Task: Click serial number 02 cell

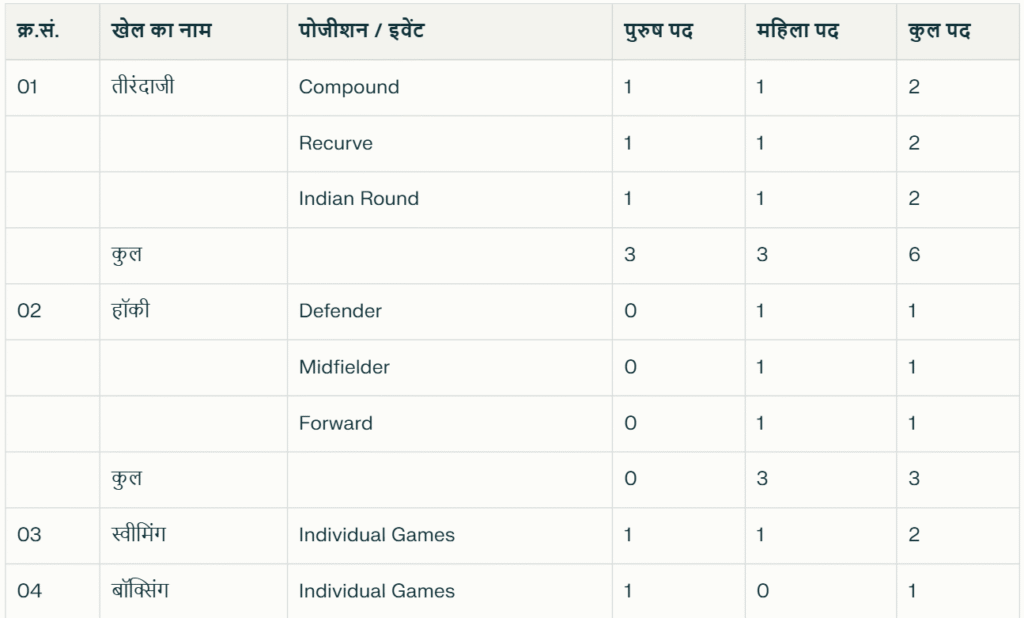Action: click(x=29, y=311)
